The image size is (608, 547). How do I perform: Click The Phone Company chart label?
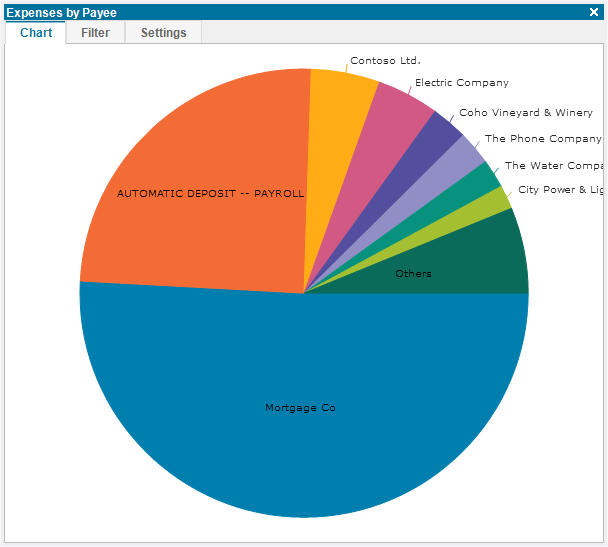click(x=543, y=138)
